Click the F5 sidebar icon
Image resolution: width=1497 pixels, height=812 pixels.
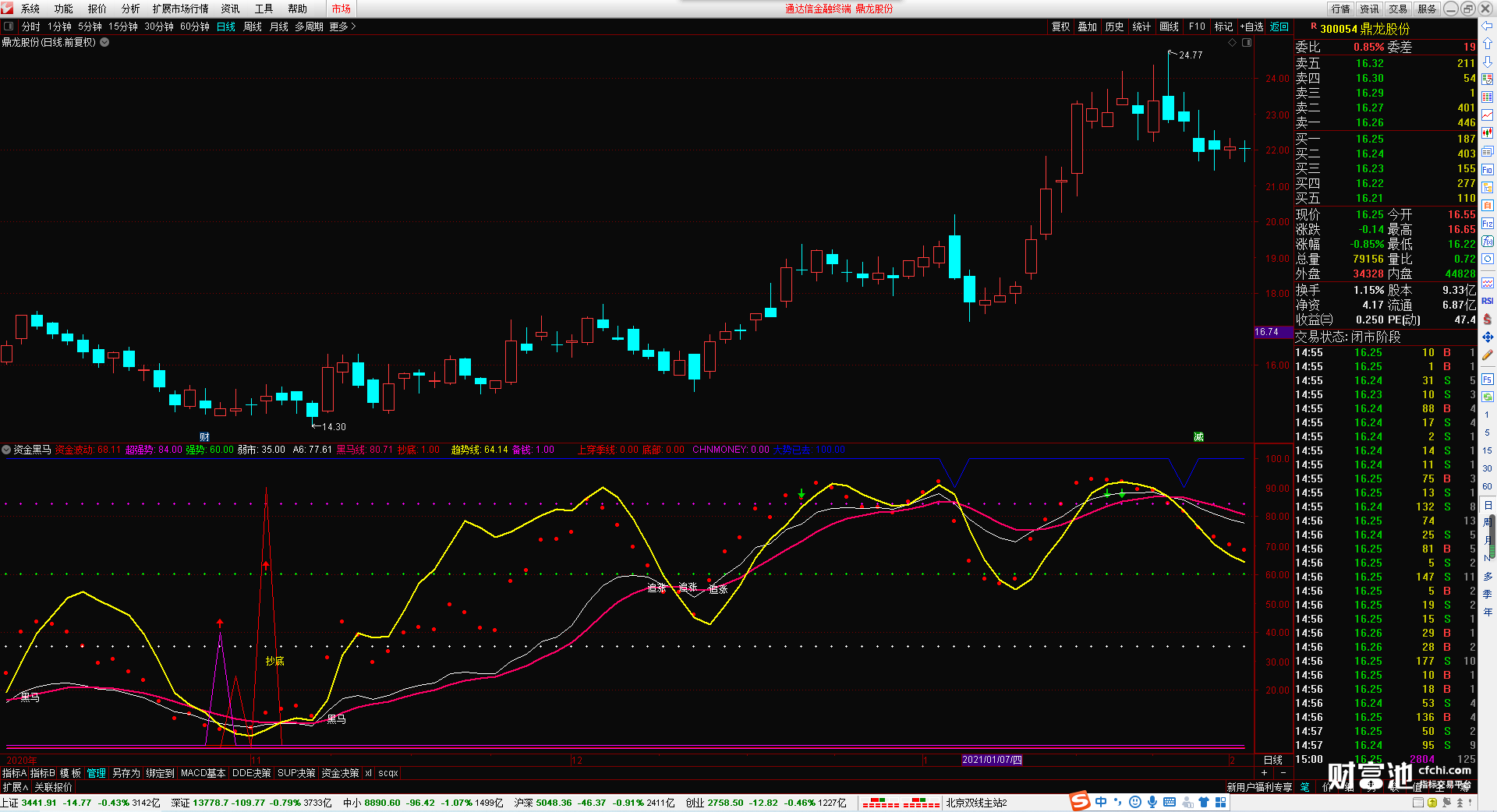[x=1487, y=380]
